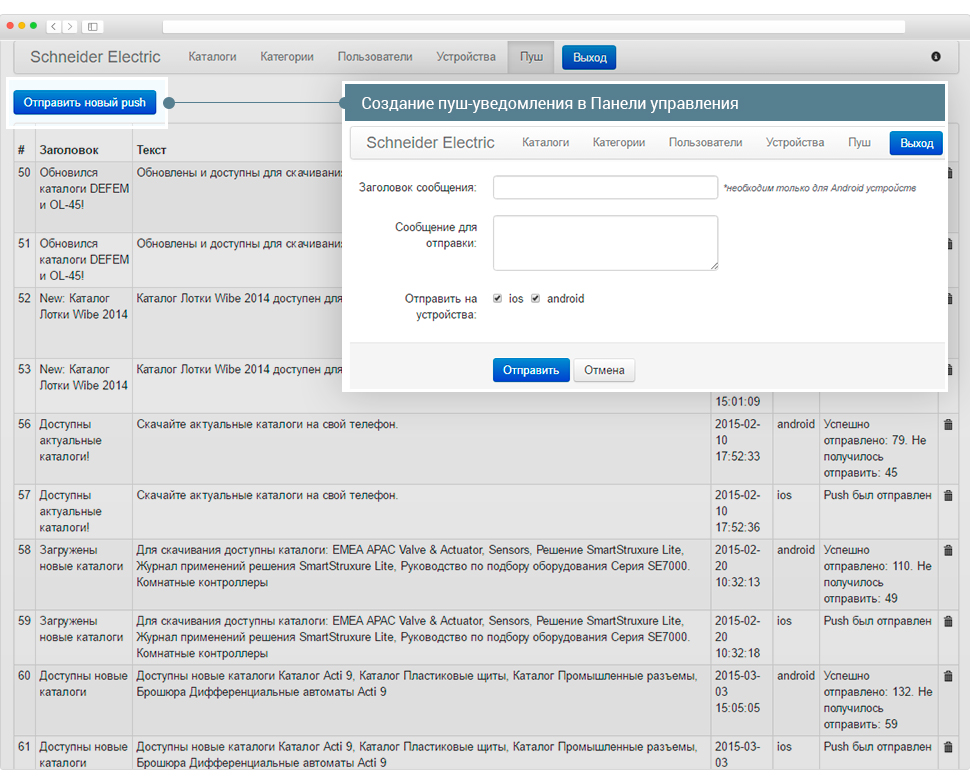970x781 pixels.
Task: Delete push notification row 61
Action: pos(948,748)
